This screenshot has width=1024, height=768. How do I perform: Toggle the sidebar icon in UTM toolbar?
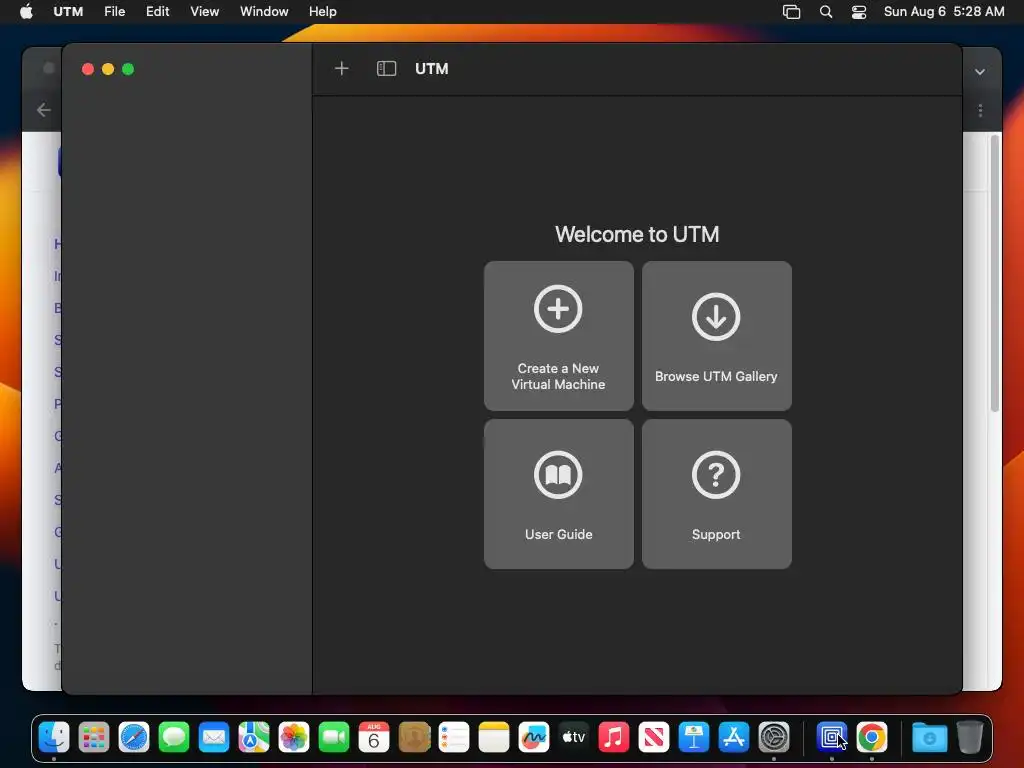coord(387,69)
